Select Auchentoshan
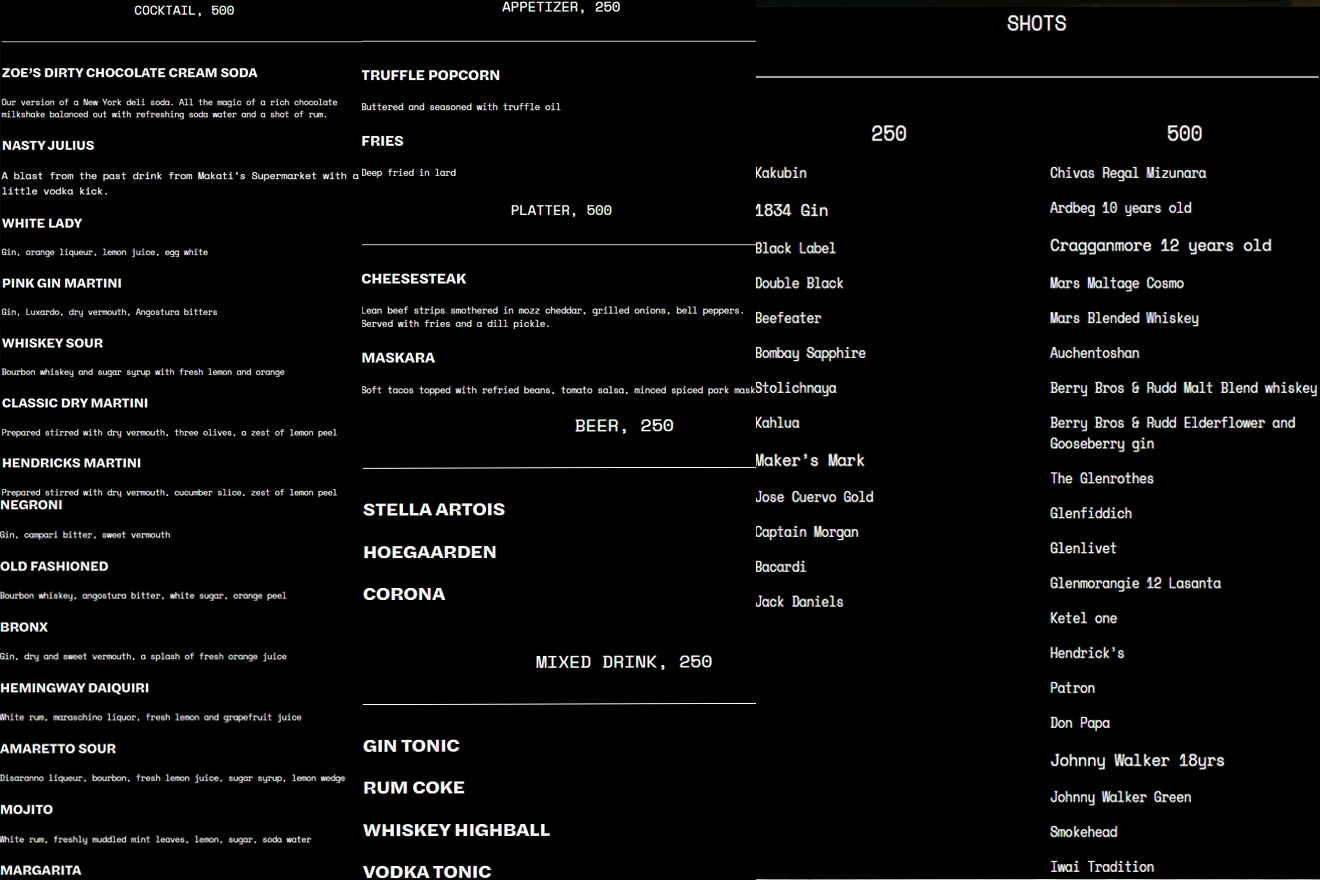Image resolution: width=1320 pixels, height=880 pixels. click(1095, 353)
